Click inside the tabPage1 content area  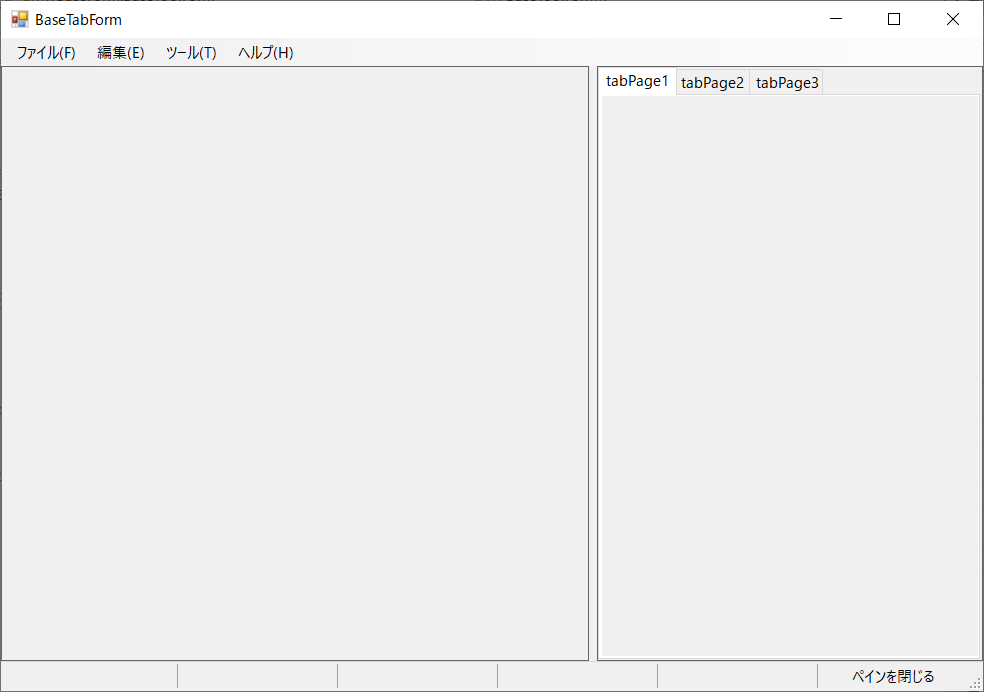tap(789, 375)
